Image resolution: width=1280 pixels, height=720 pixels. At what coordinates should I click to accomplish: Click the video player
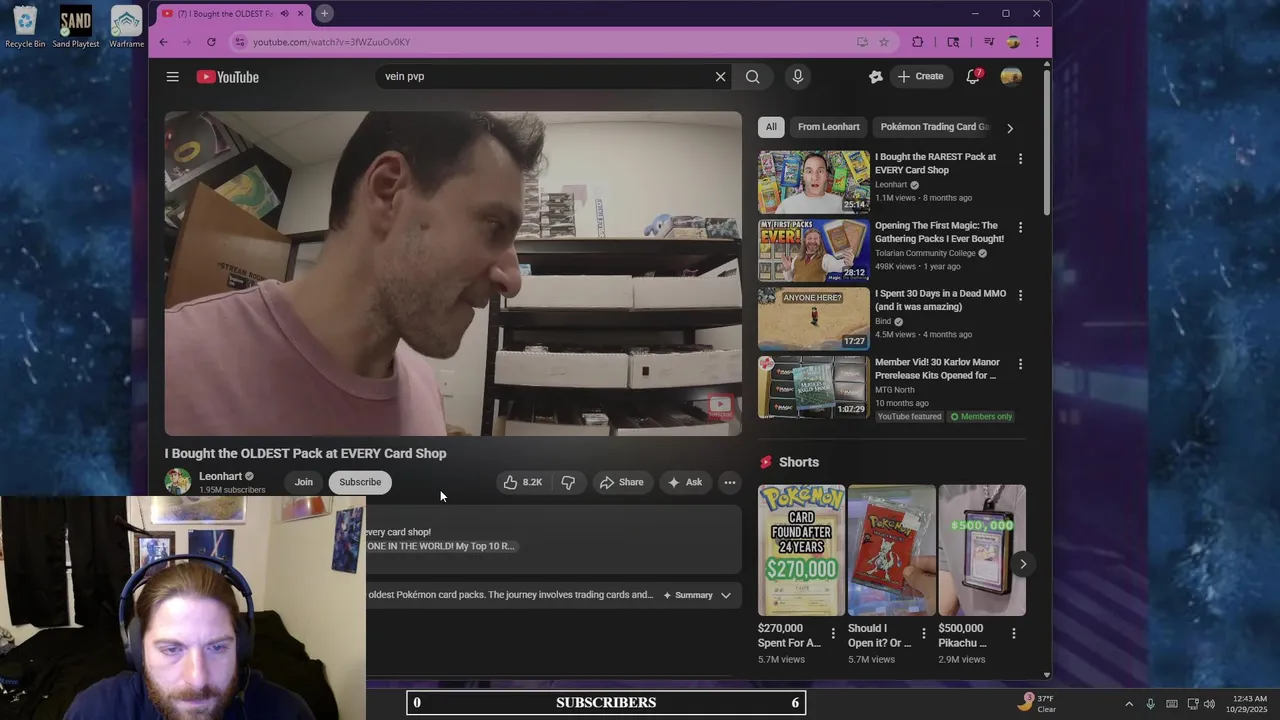(x=453, y=273)
